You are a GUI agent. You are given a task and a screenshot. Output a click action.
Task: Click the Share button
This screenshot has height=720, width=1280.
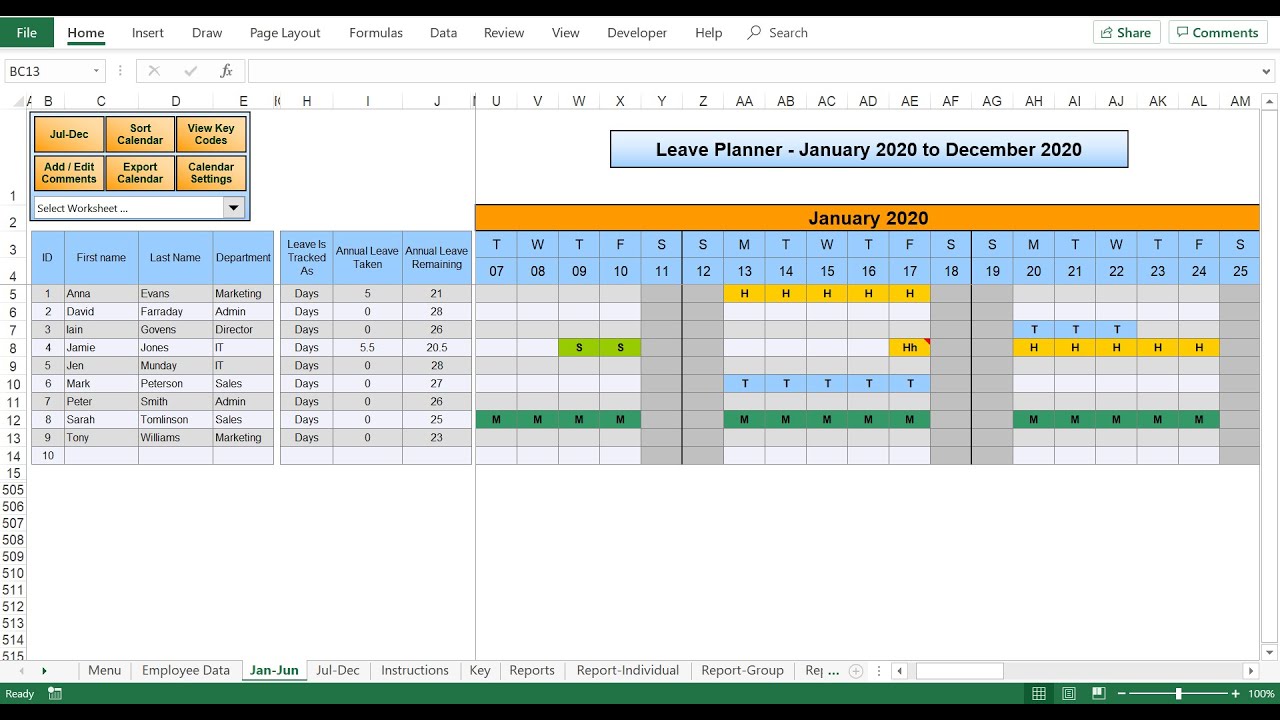coord(1127,33)
